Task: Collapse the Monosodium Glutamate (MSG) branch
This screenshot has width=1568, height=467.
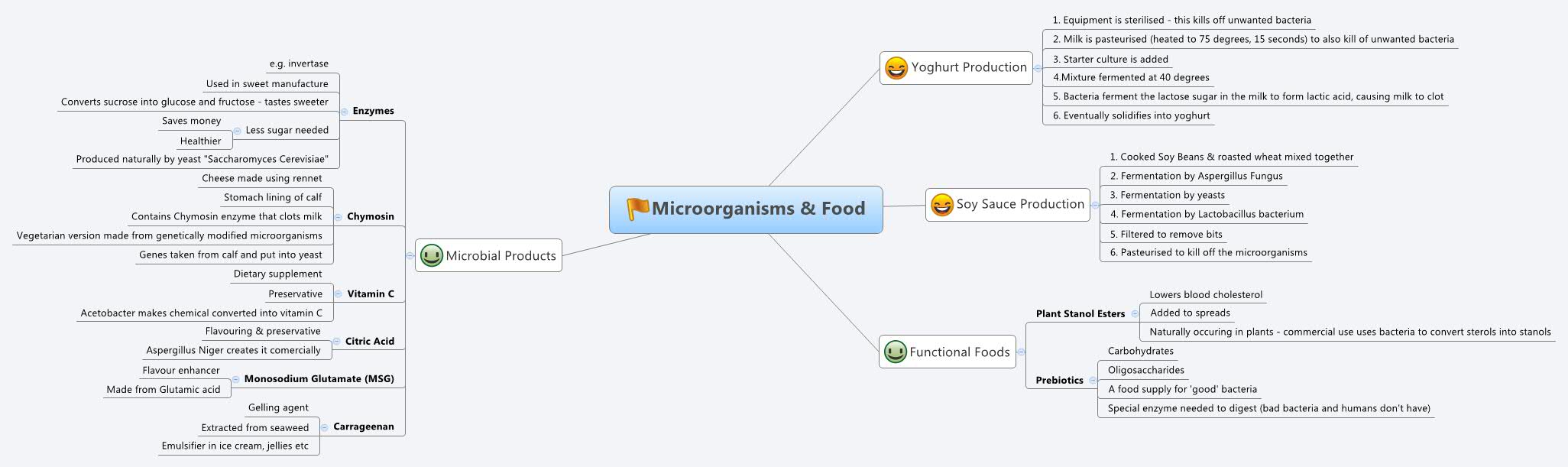Action: 236,379
